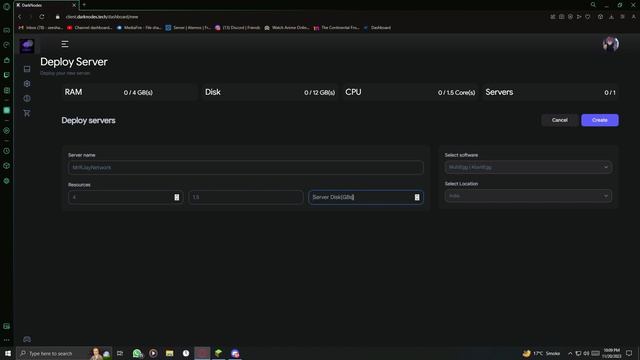Click the Create button
Viewport: 640px width, 360px height.
tap(600, 120)
